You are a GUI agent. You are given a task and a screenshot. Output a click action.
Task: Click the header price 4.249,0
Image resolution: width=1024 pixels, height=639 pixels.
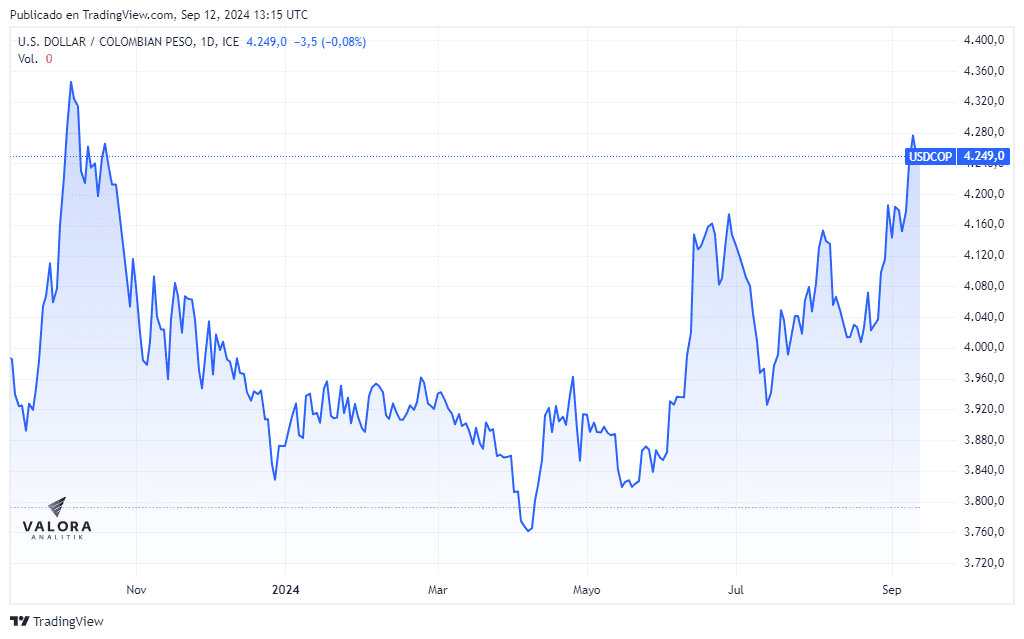click(266, 42)
